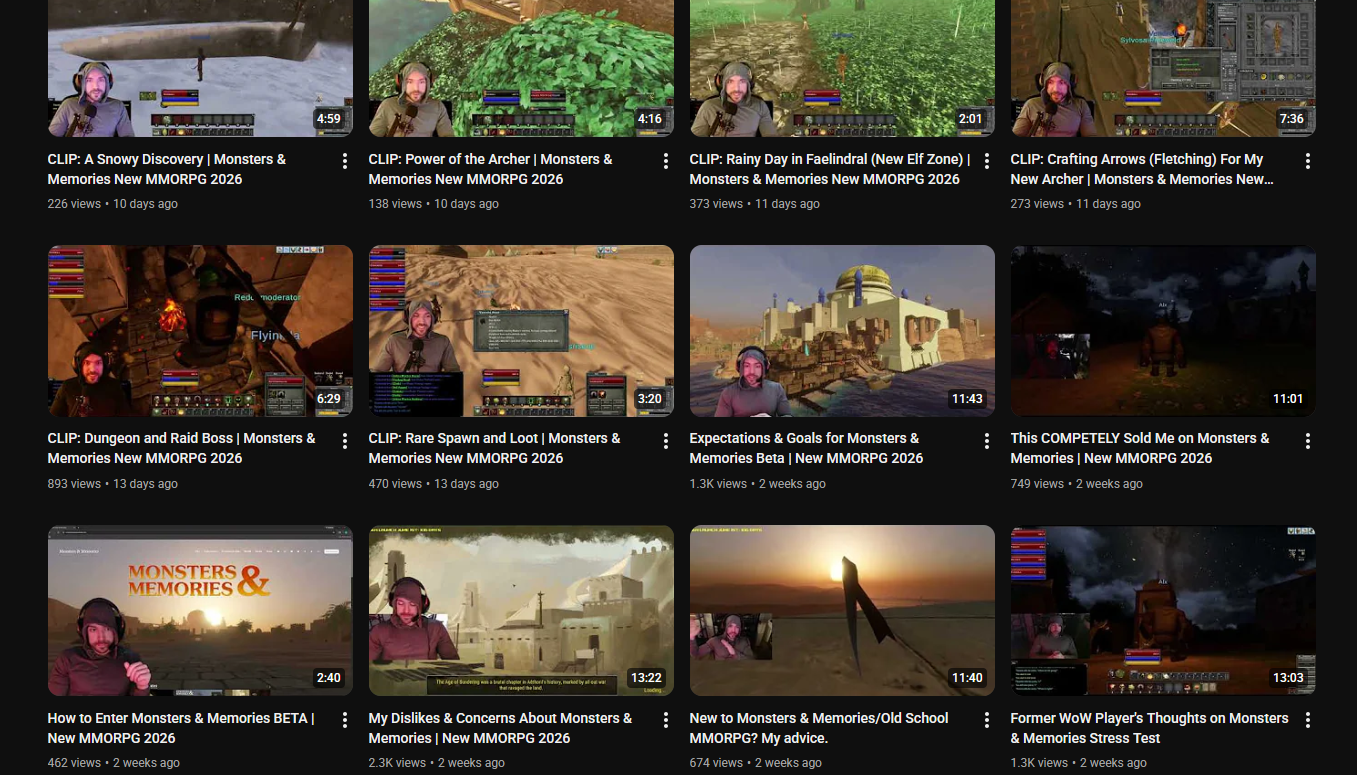
Task: Click the Former WoW Player's Thoughts thumbnail
Action: click(1163, 610)
